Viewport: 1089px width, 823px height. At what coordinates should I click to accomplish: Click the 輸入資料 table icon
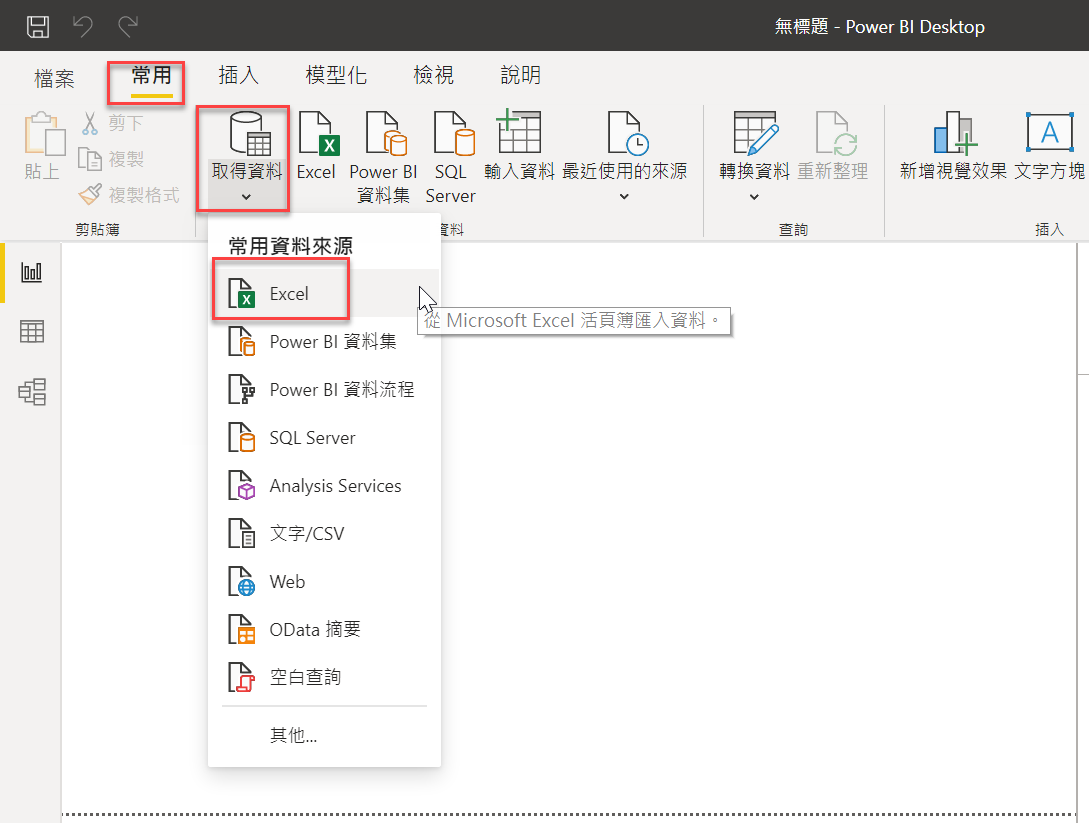click(x=519, y=132)
